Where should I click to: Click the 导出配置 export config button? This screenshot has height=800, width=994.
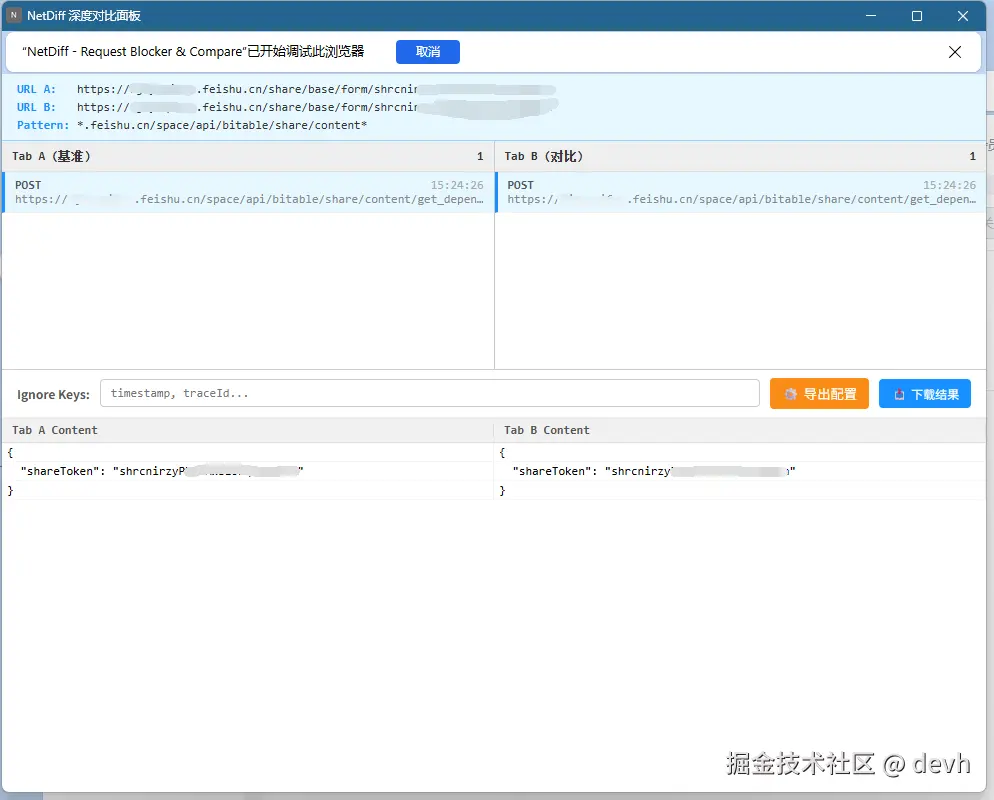pyautogui.click(x=819, y=394)
